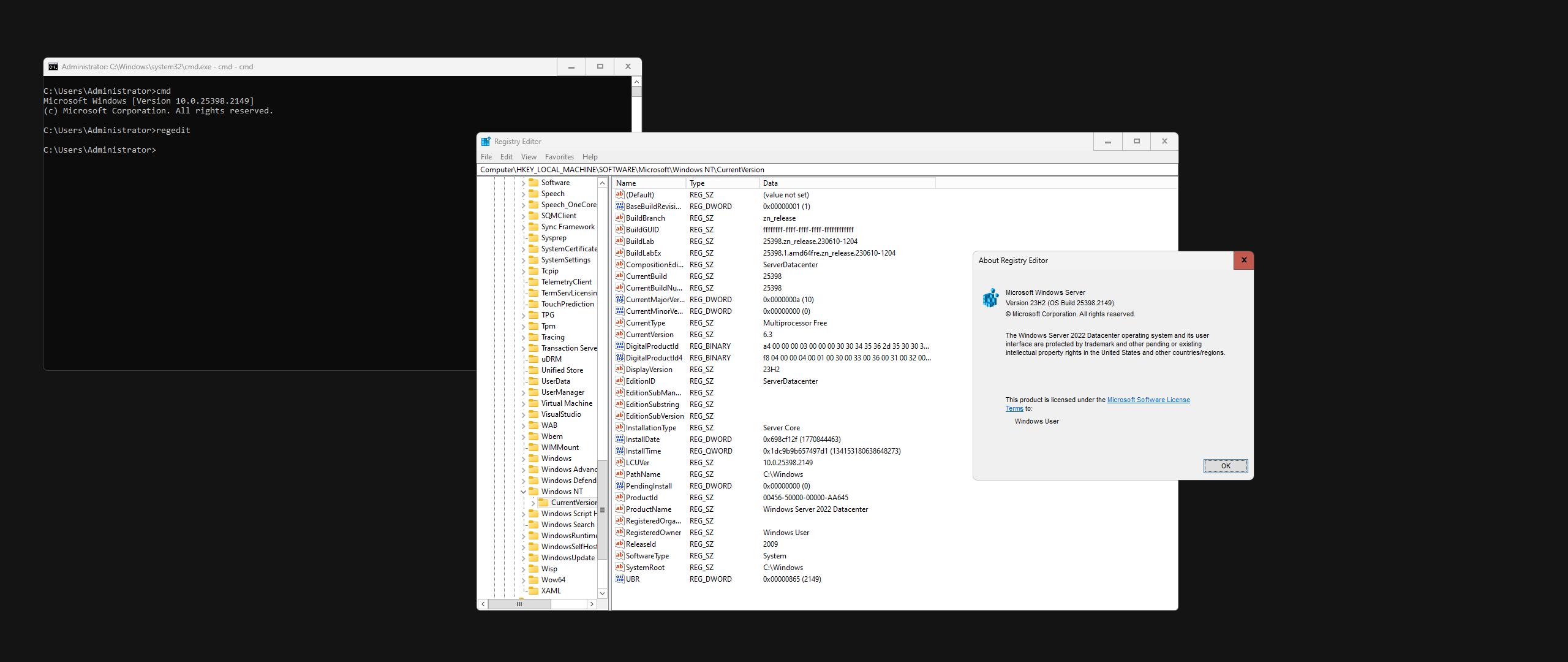Select the UBR DWORD value icon
Screen dimensions: 1568x662
620,579
